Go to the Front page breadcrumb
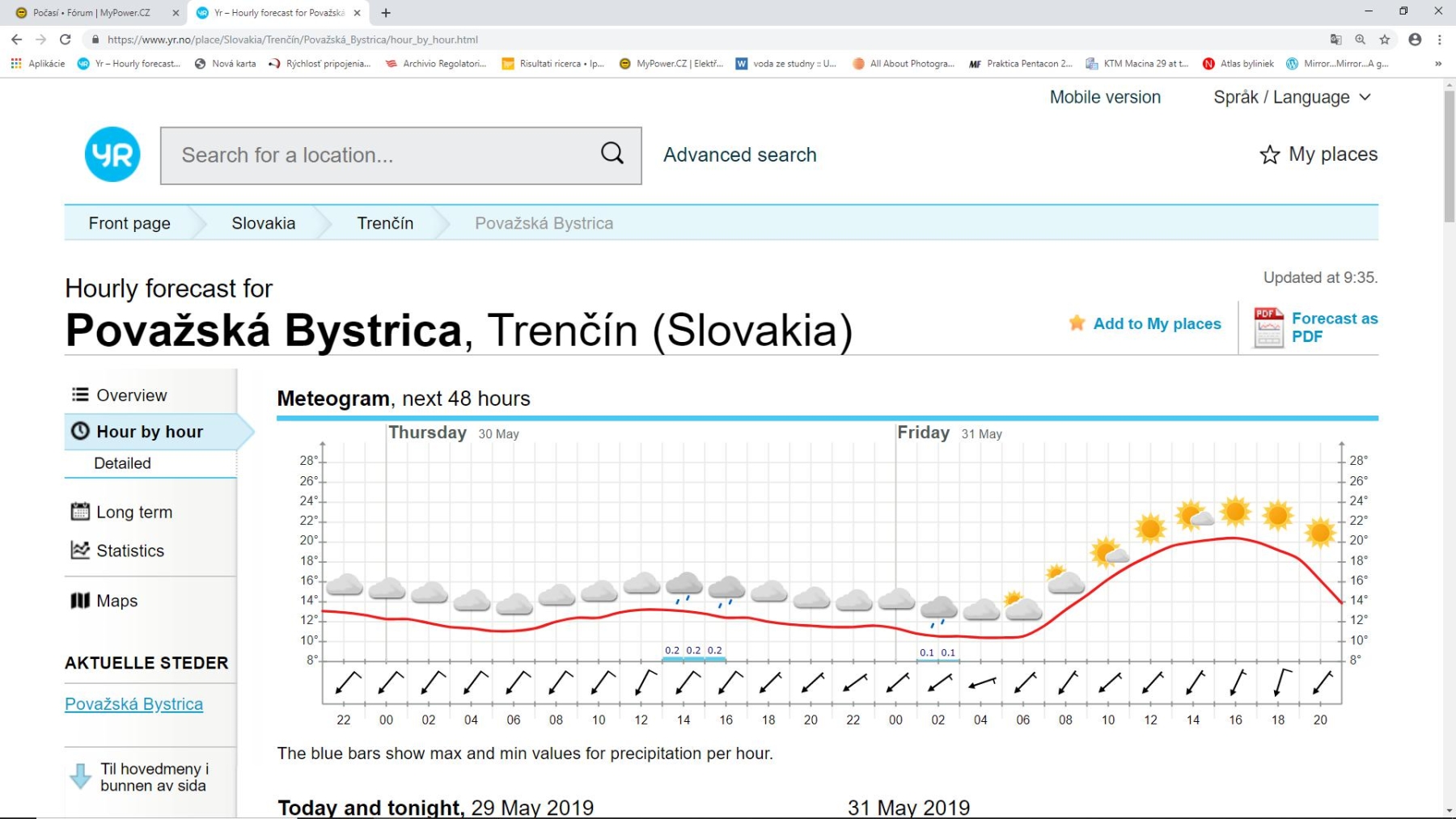 [129, 223]
